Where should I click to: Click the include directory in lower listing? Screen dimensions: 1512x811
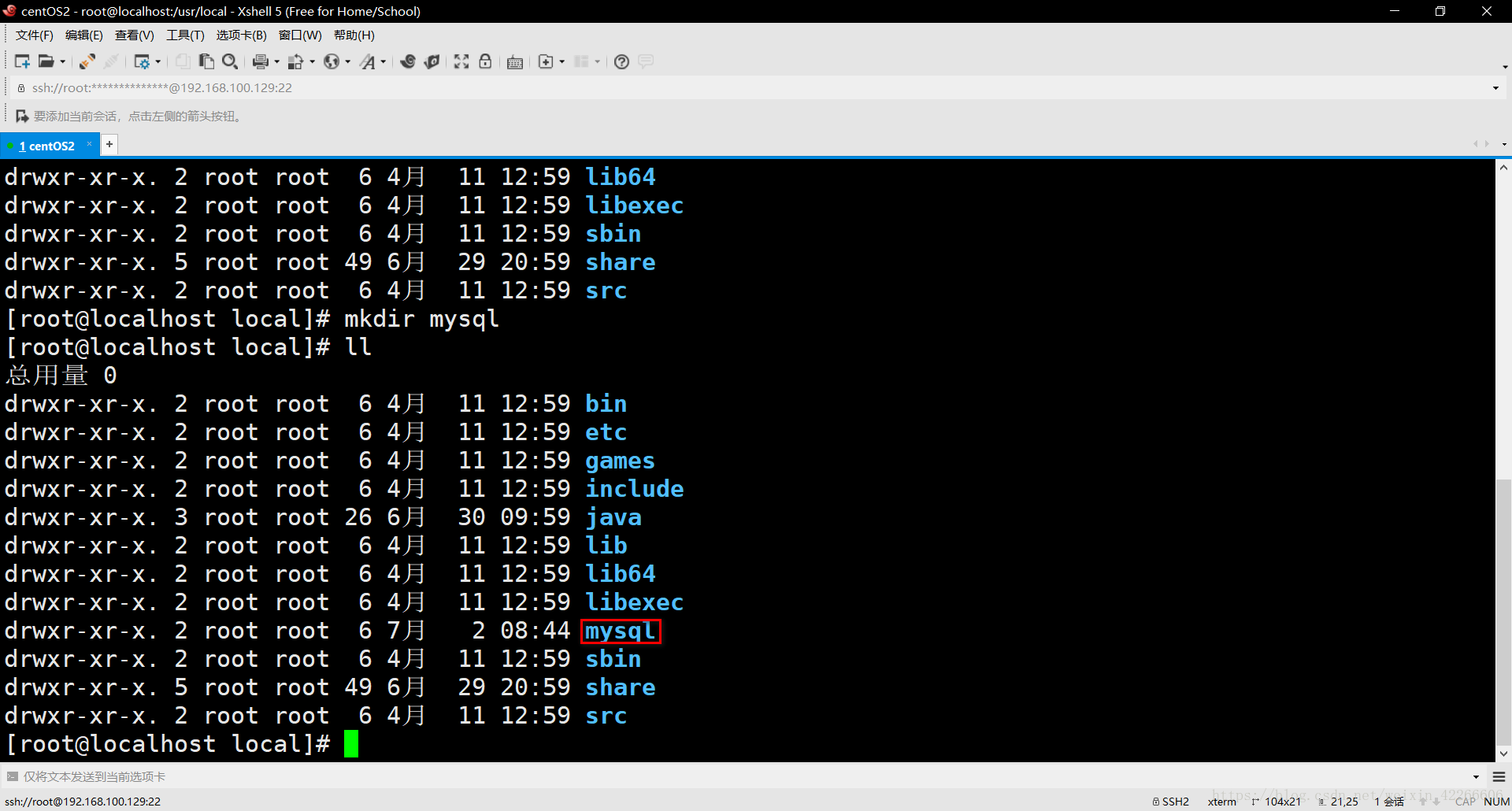634,489
